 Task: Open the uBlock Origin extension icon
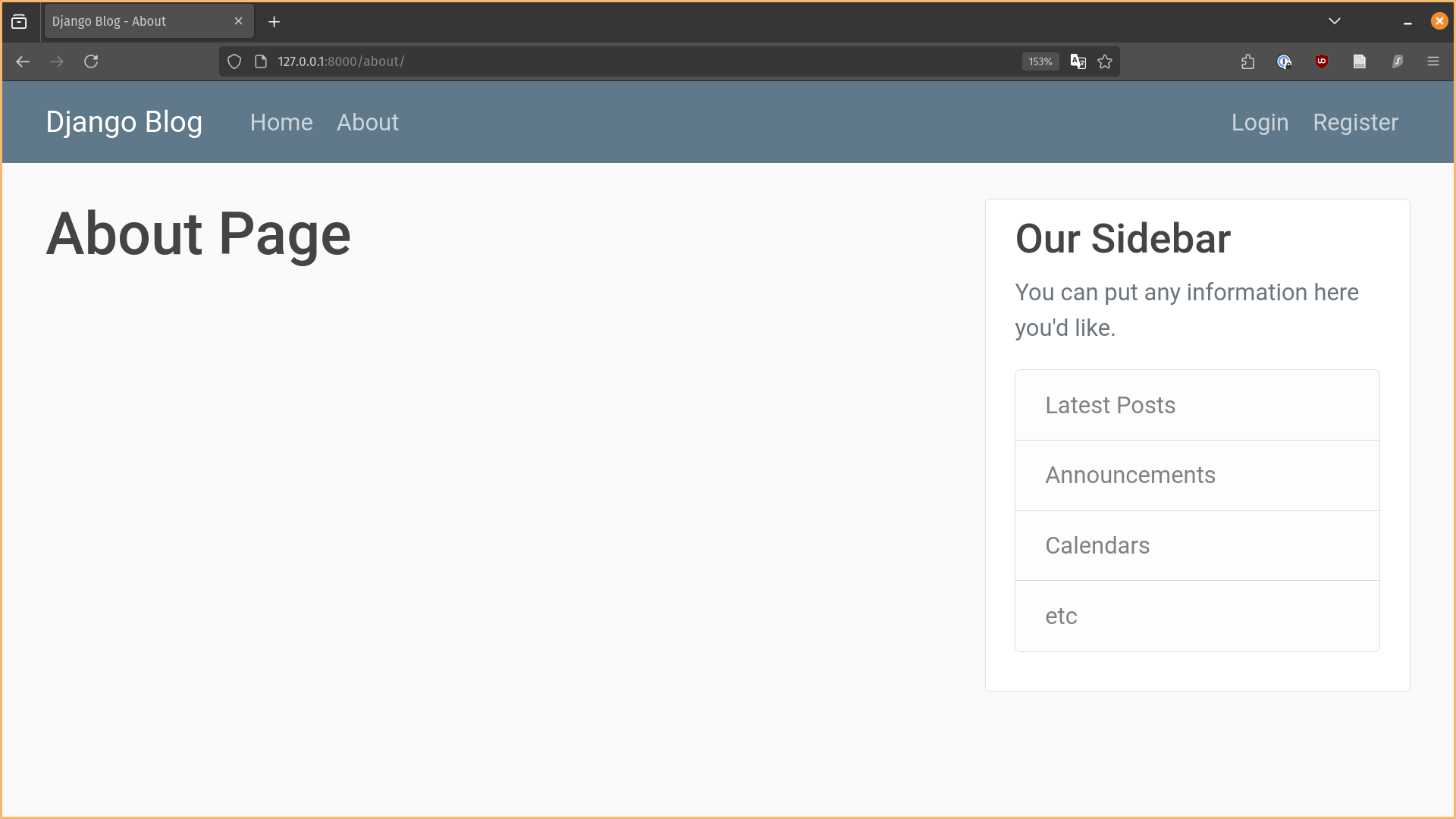pos(1322,61)
